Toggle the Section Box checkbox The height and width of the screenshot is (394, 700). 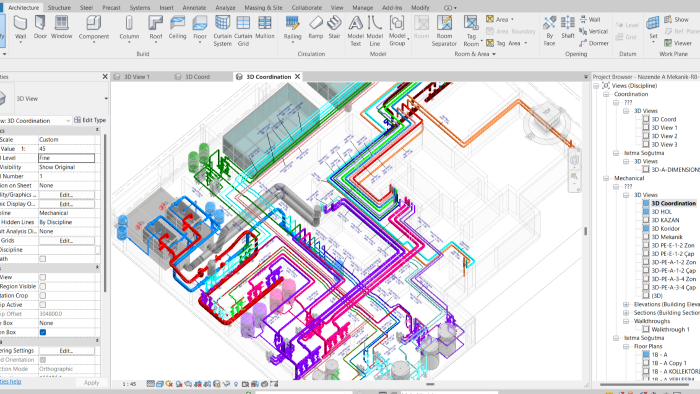point(43,332)
